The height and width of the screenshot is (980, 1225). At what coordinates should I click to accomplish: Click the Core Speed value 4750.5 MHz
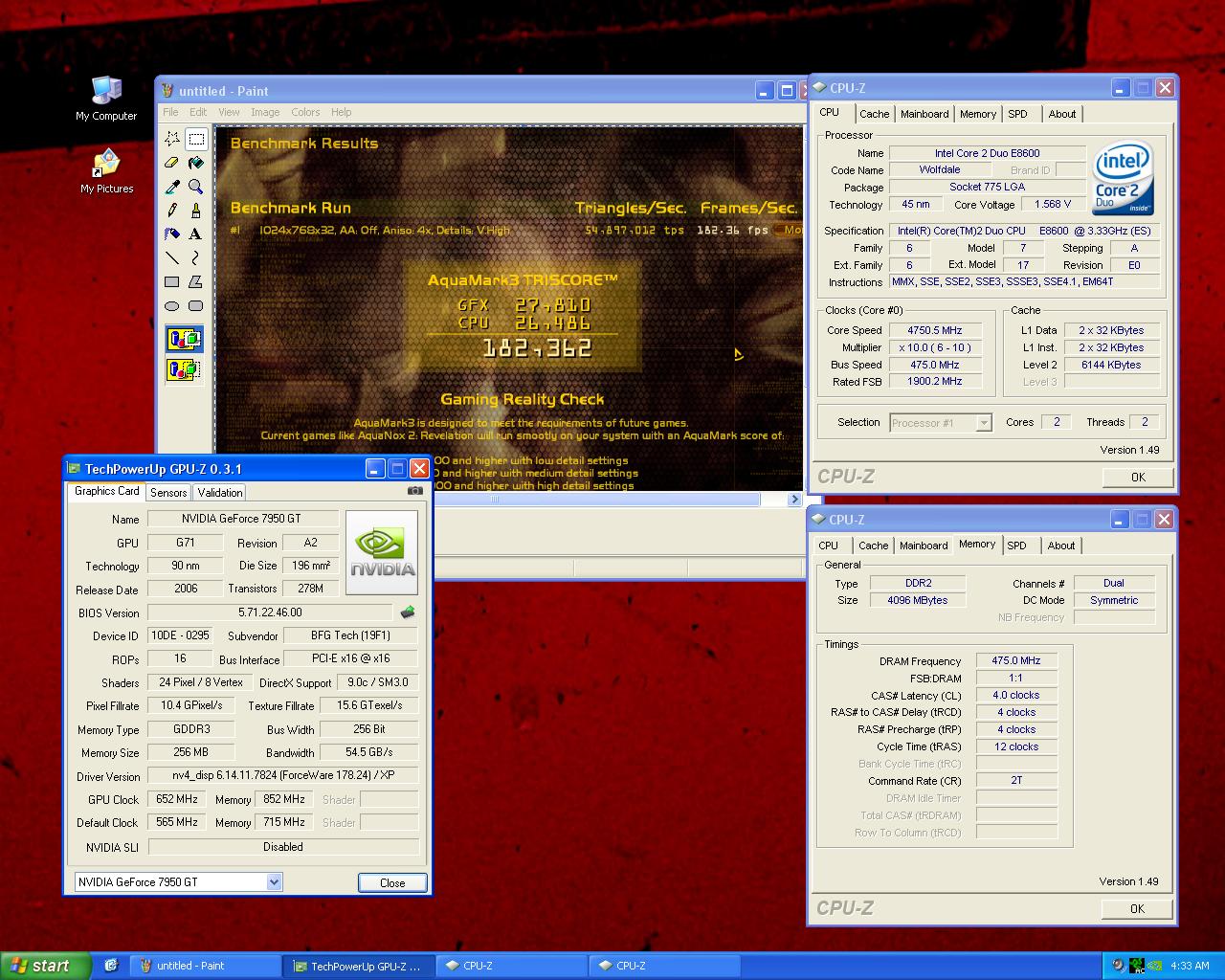click(x=935, y=330)
